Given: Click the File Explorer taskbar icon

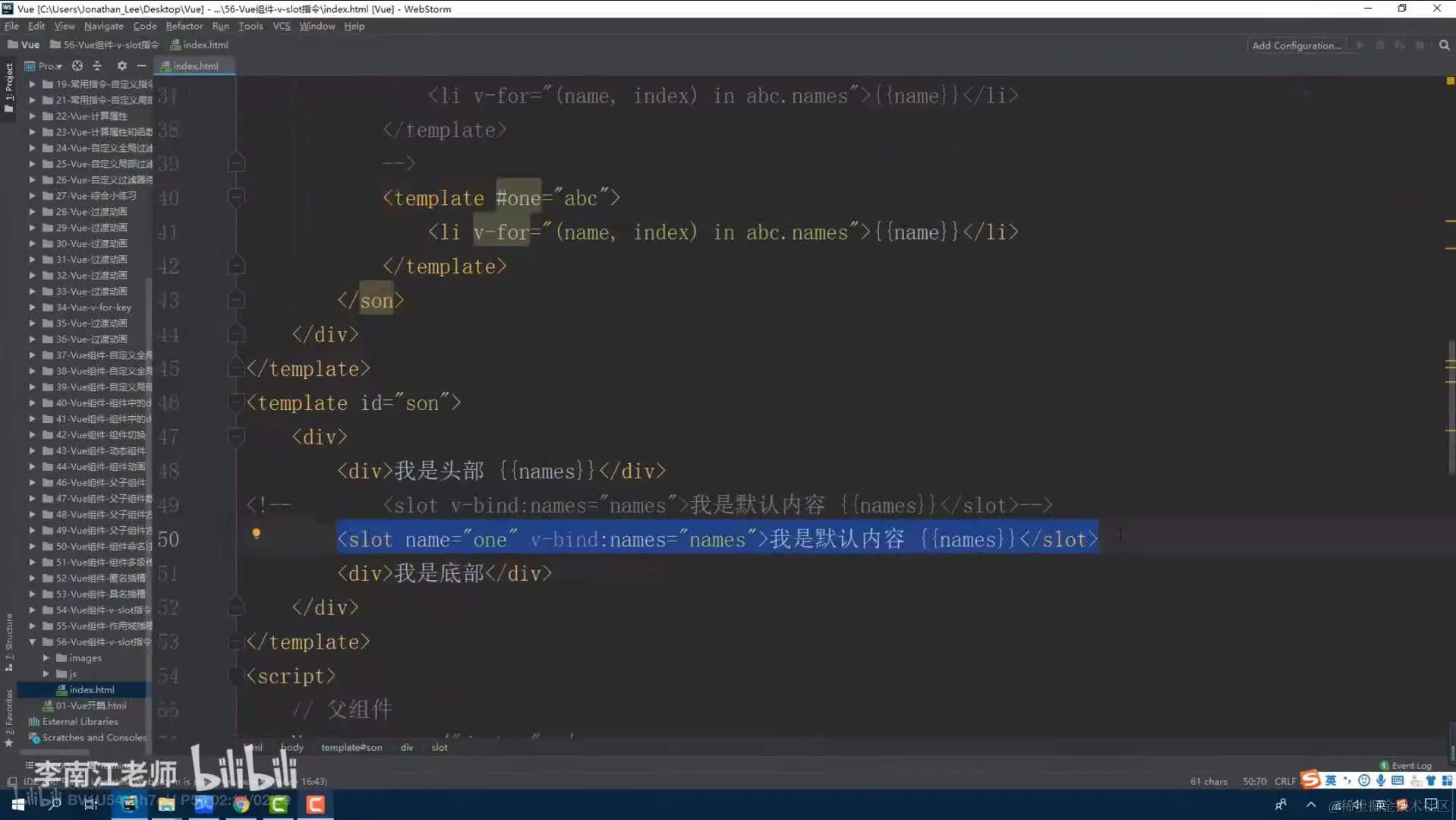Looking at the screenshot, I should coord(166,804).
